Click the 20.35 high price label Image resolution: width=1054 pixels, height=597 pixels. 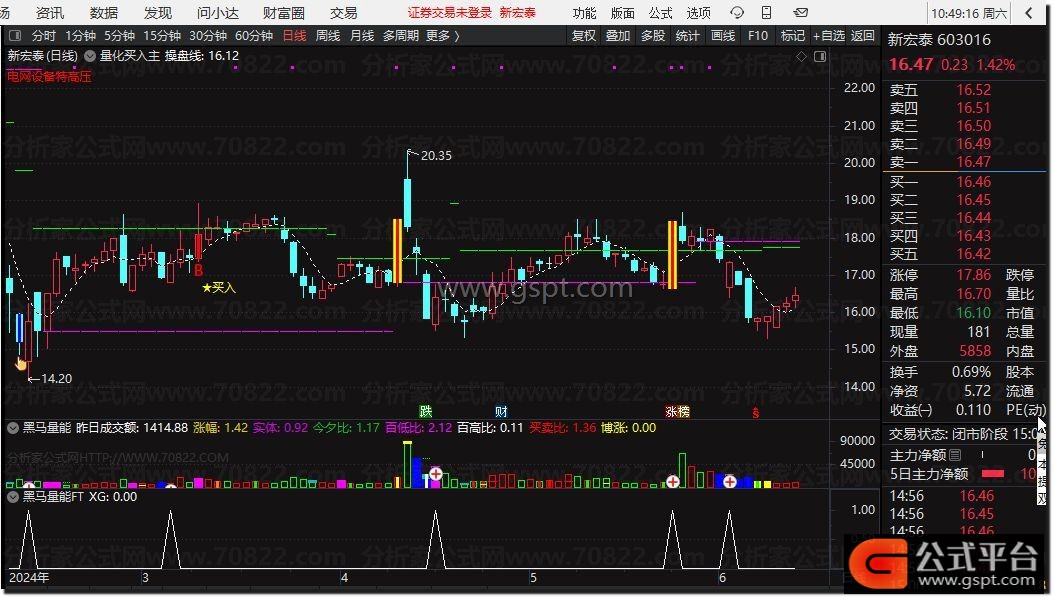[x=436, y=155]
